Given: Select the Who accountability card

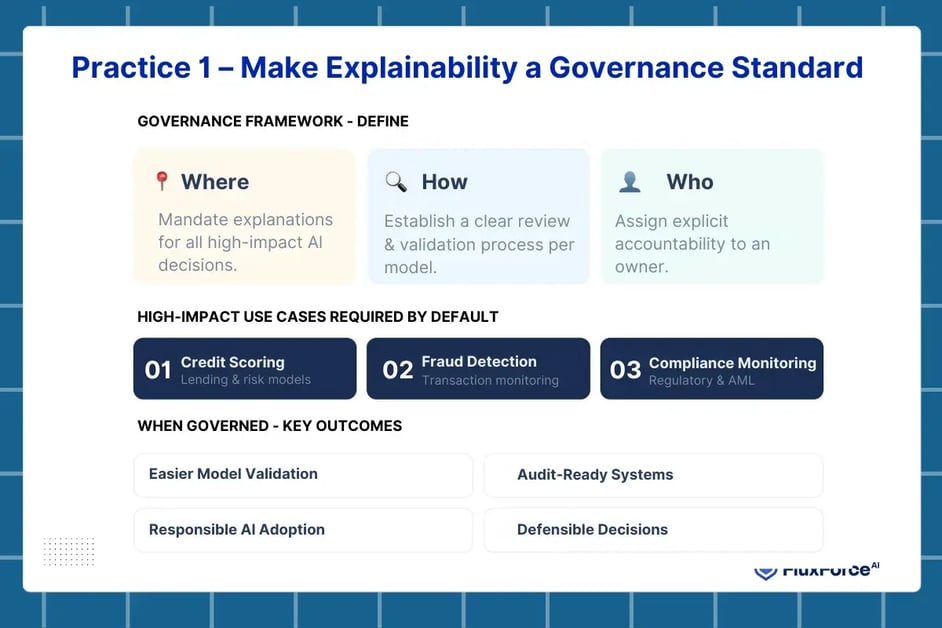Looking at the screenshot, I should click(711, 218).
